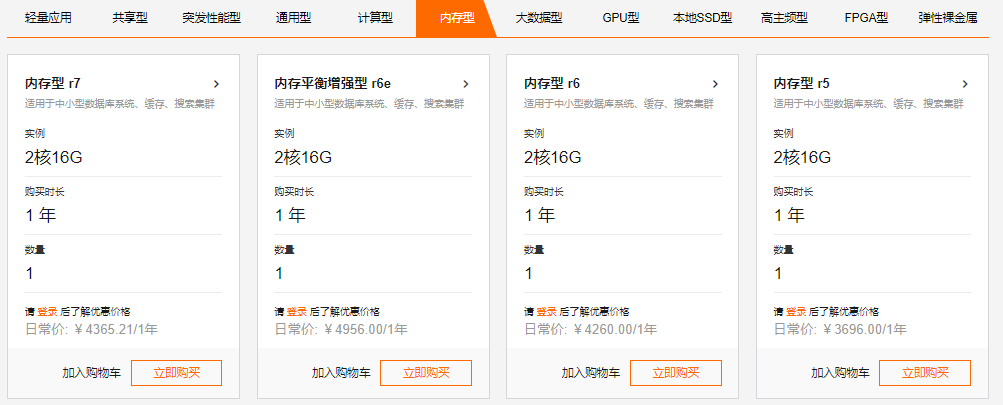1003x405 pixels.
Task: Click the price ¥ 4956.00/1年
Action: click(x=366, y=330)
